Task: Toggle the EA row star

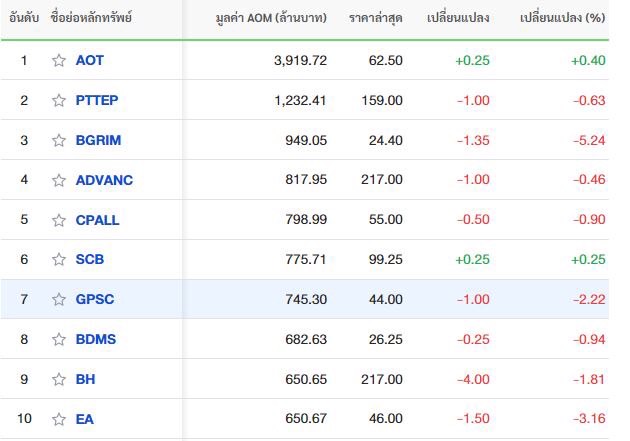Action: click(59, 419)
